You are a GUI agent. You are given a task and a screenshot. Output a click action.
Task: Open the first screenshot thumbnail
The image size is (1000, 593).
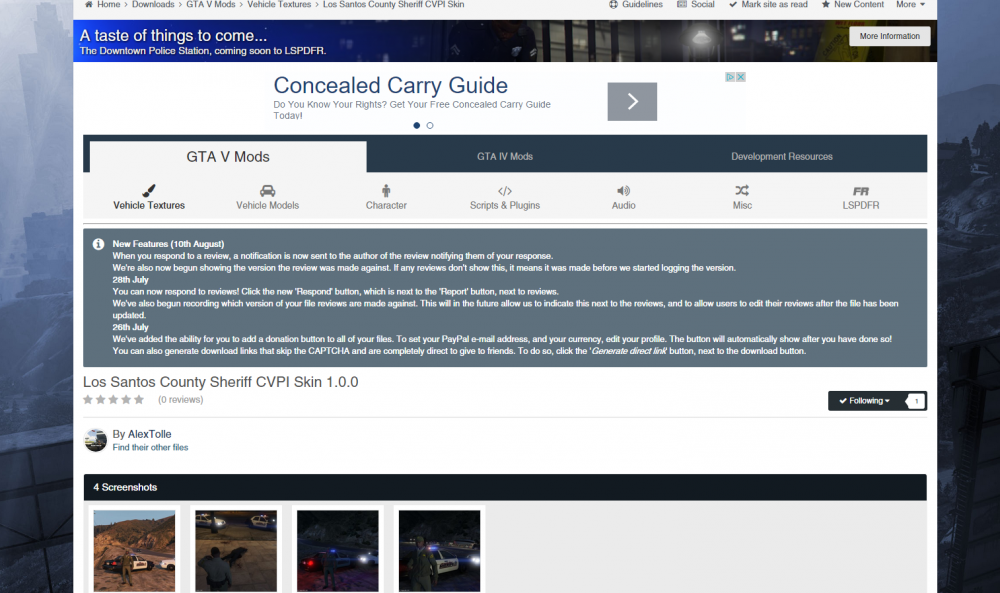134,550
